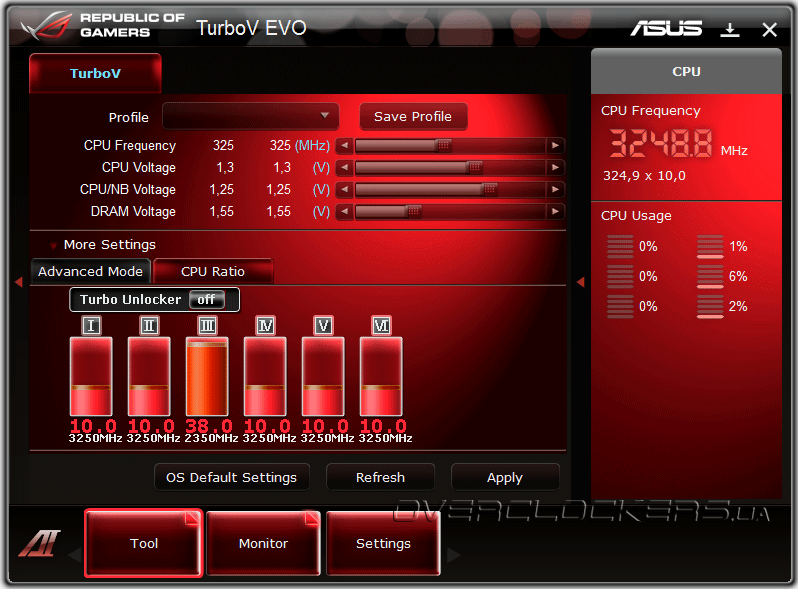The height and width of the screenshot is (589, 798).
Task: Click Save Profile button
Action: [x=413, y=117]
